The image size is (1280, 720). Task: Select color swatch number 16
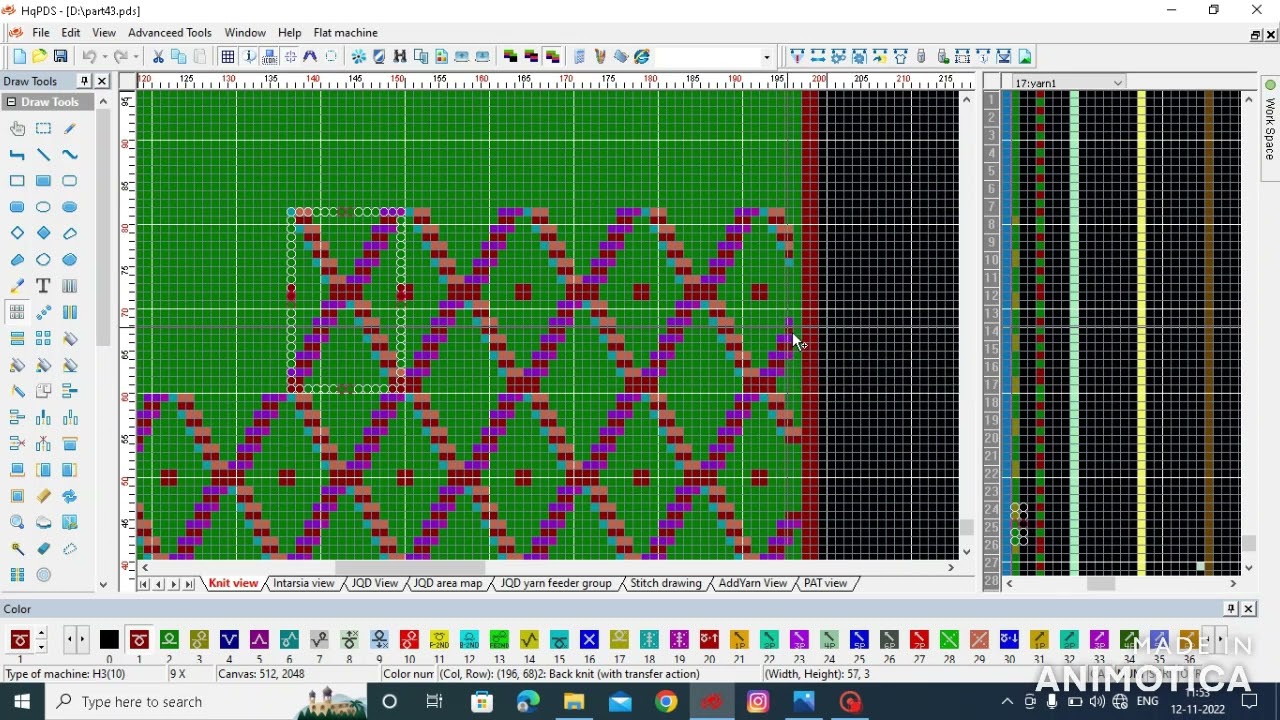589,640
